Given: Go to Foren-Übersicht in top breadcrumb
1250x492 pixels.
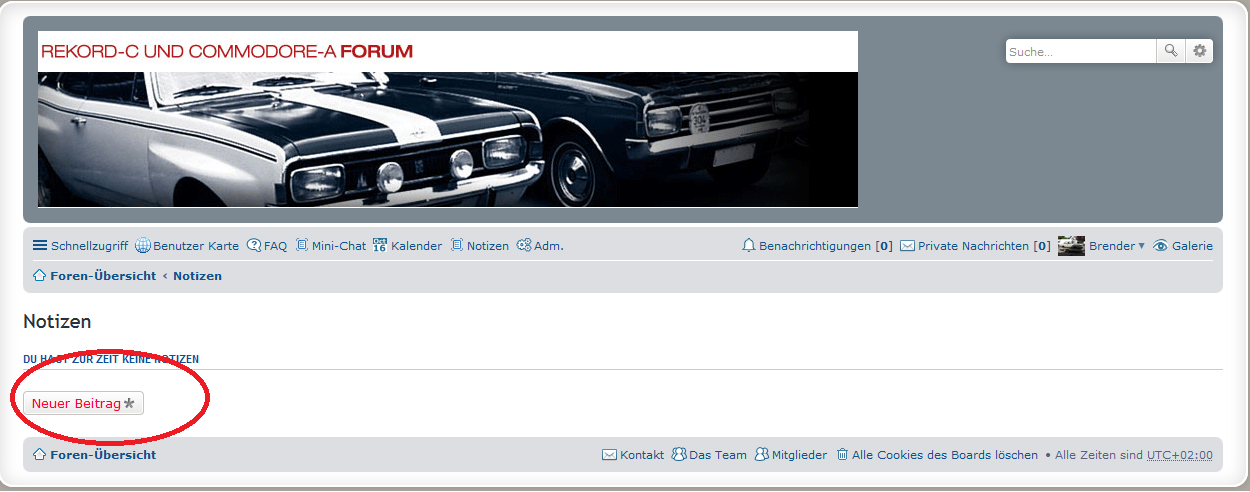Looking at the screenshot, I should coord(95,276).
